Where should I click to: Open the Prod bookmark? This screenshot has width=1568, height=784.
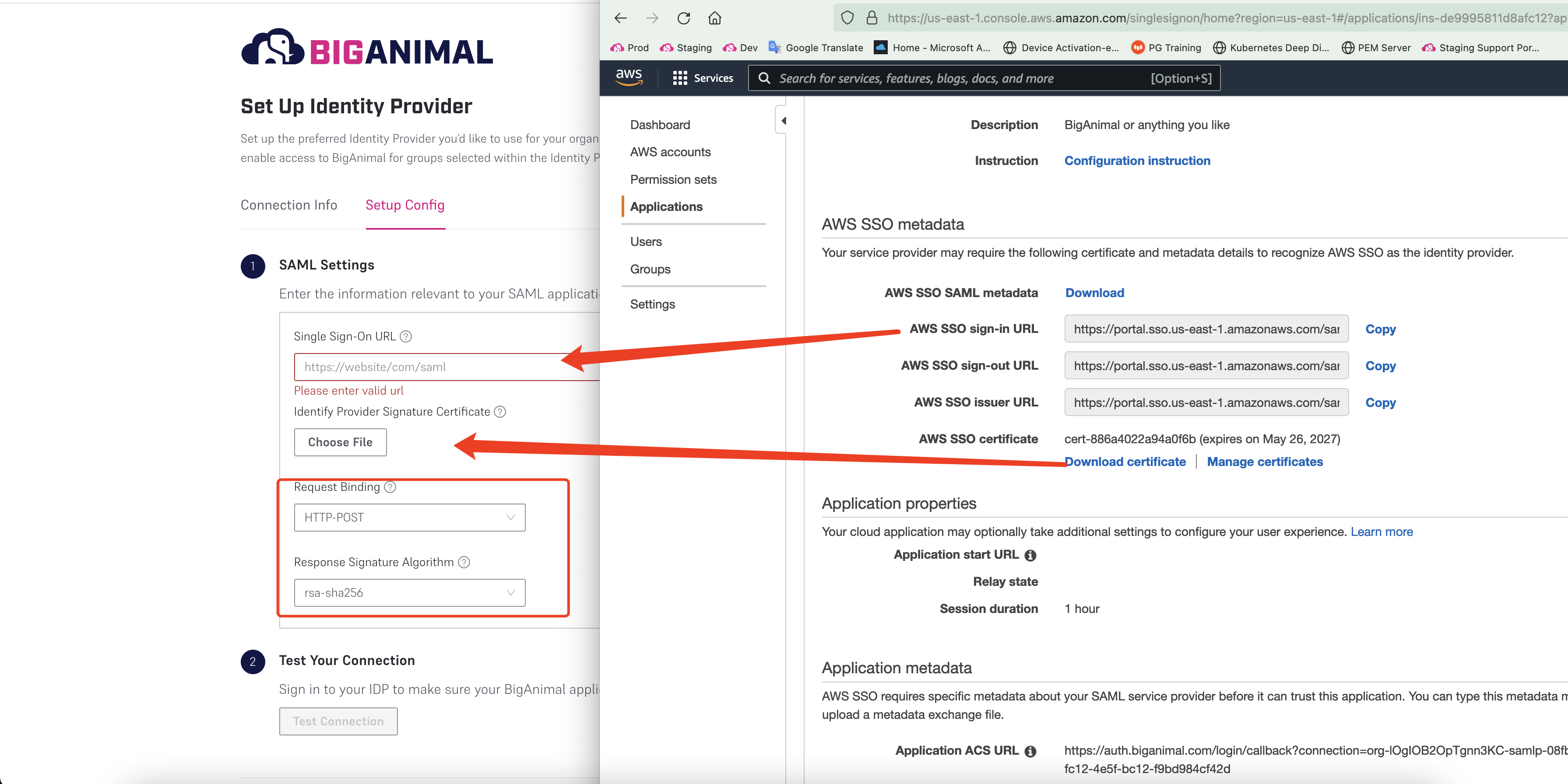(x=629, y=47)
